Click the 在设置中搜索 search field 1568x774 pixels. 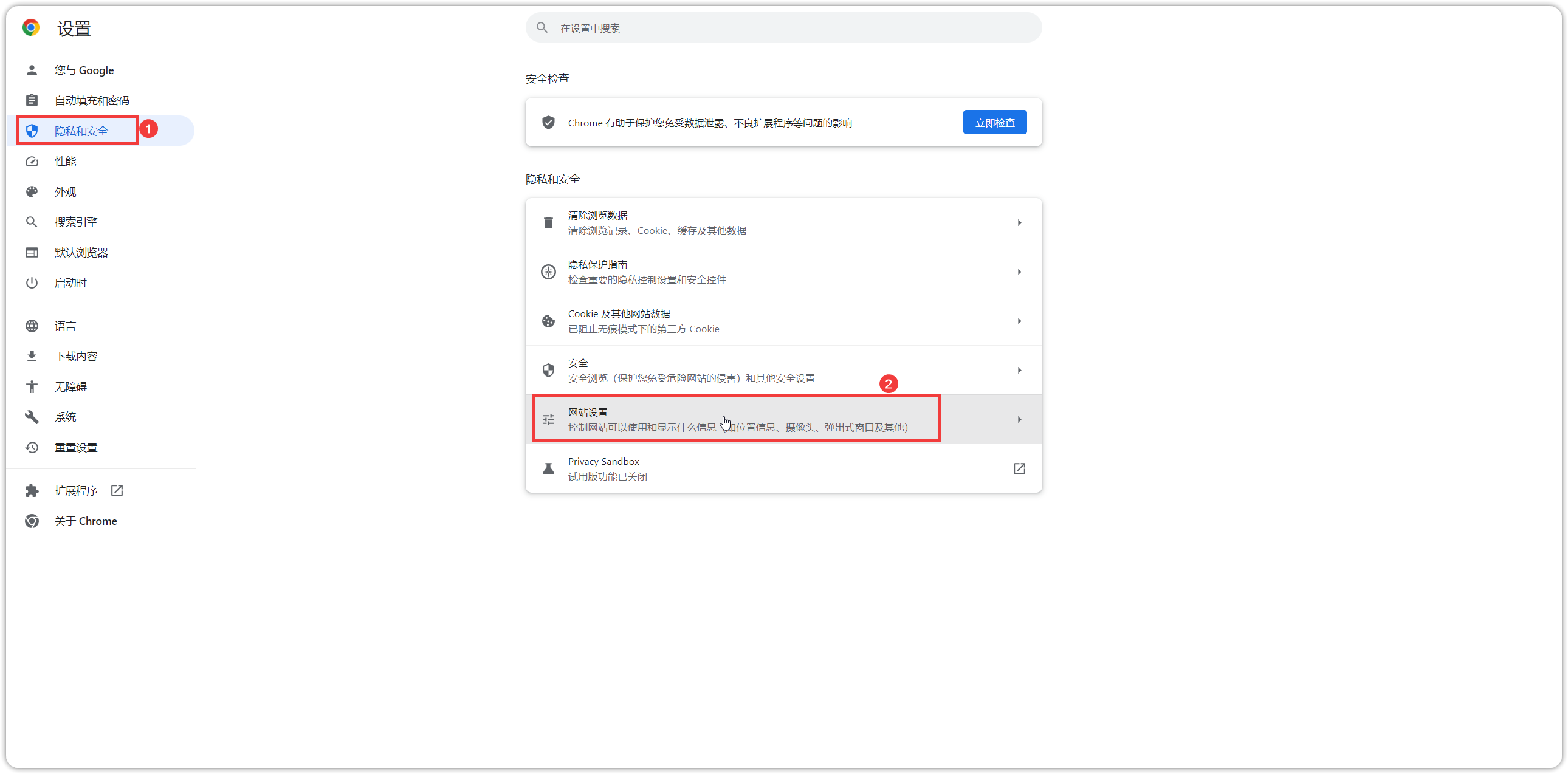click(783, 28)
